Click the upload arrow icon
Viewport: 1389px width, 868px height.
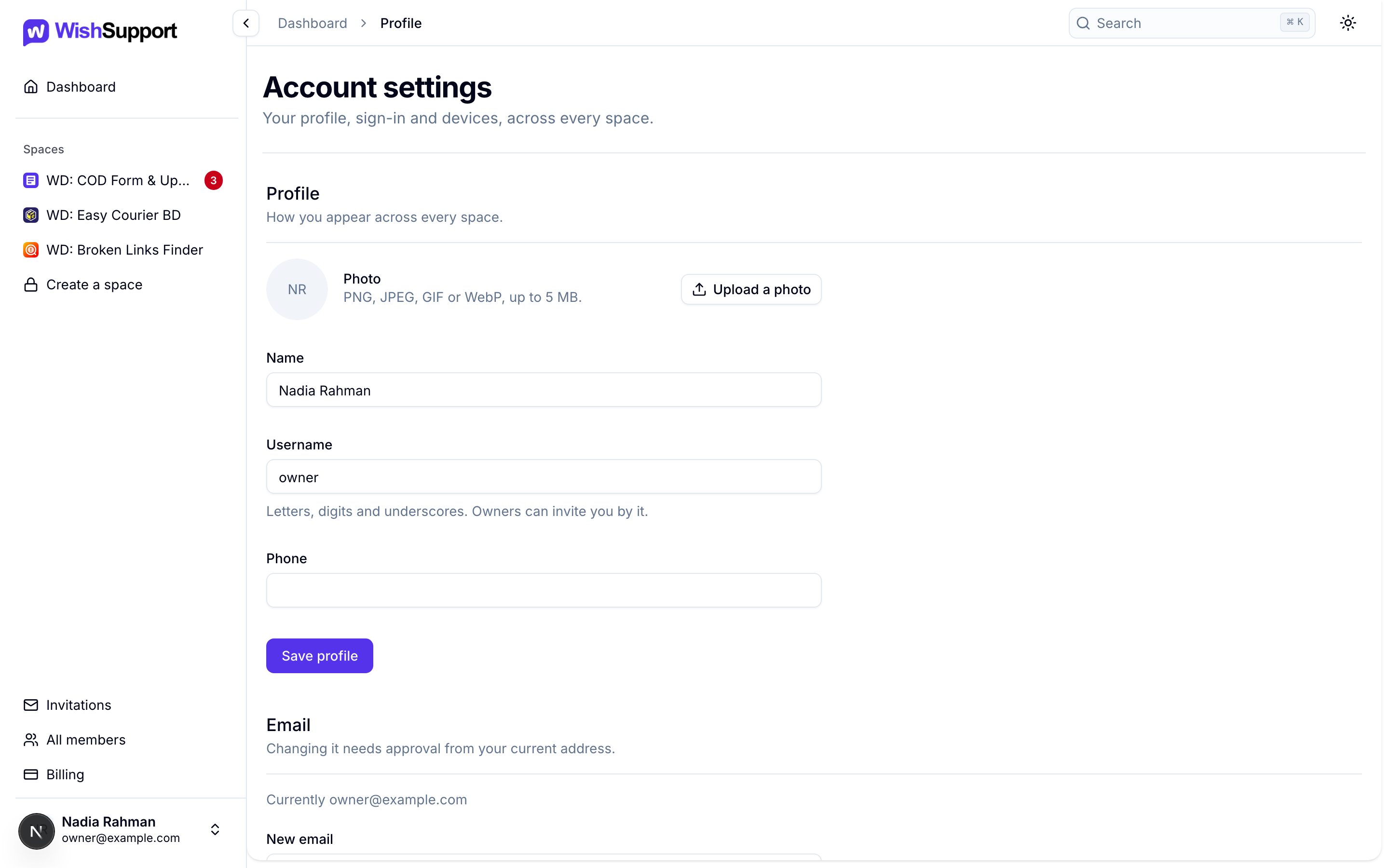point(699,289)
